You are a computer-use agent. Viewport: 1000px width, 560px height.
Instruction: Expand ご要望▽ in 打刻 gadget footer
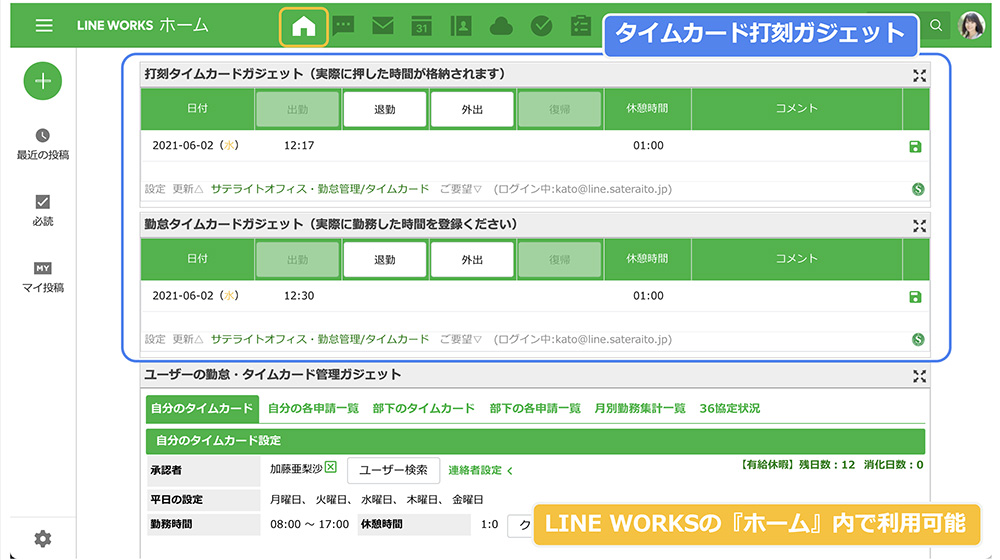(460, 189)
